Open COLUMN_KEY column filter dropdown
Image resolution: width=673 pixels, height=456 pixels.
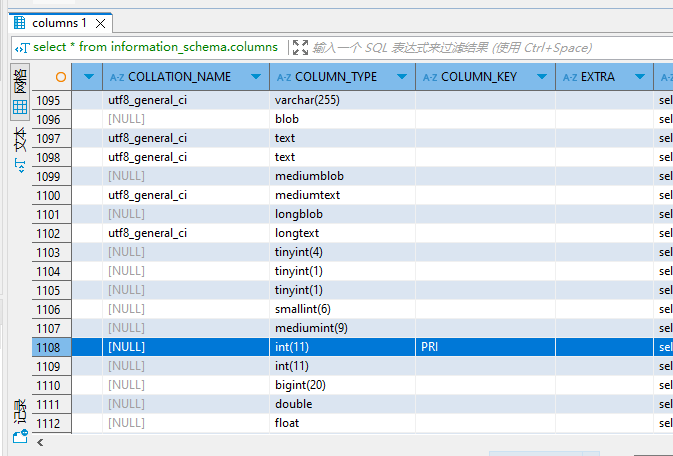[542, 76]
